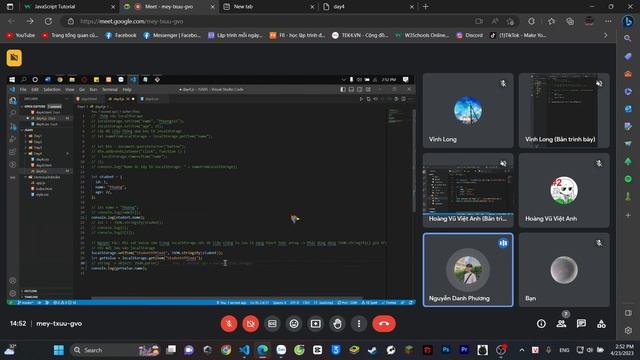Add a sidebar app with plus
Viewport: 640px width, 360px height.
click(628, 215)
